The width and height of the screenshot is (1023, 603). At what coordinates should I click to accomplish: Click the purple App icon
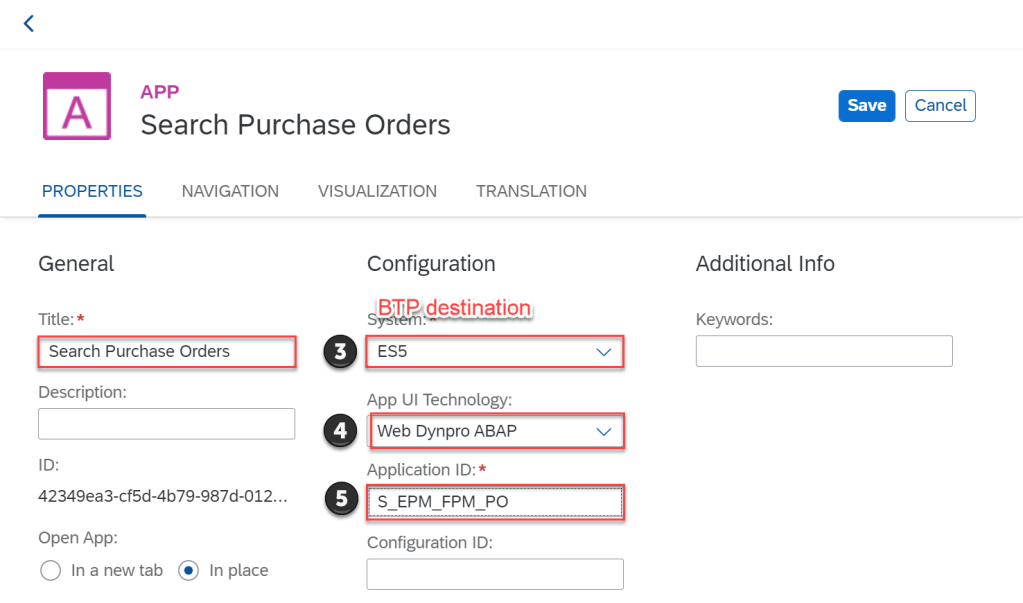[77, 106]
